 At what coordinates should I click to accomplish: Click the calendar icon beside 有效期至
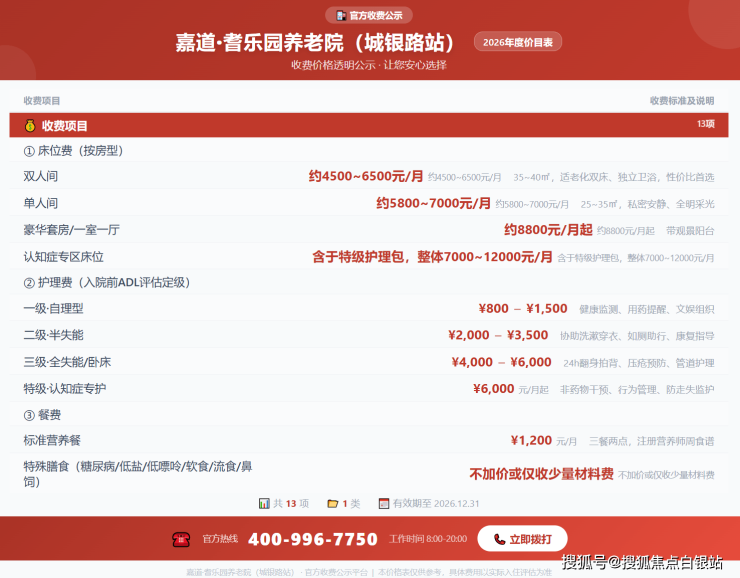[x=384, y=503]
